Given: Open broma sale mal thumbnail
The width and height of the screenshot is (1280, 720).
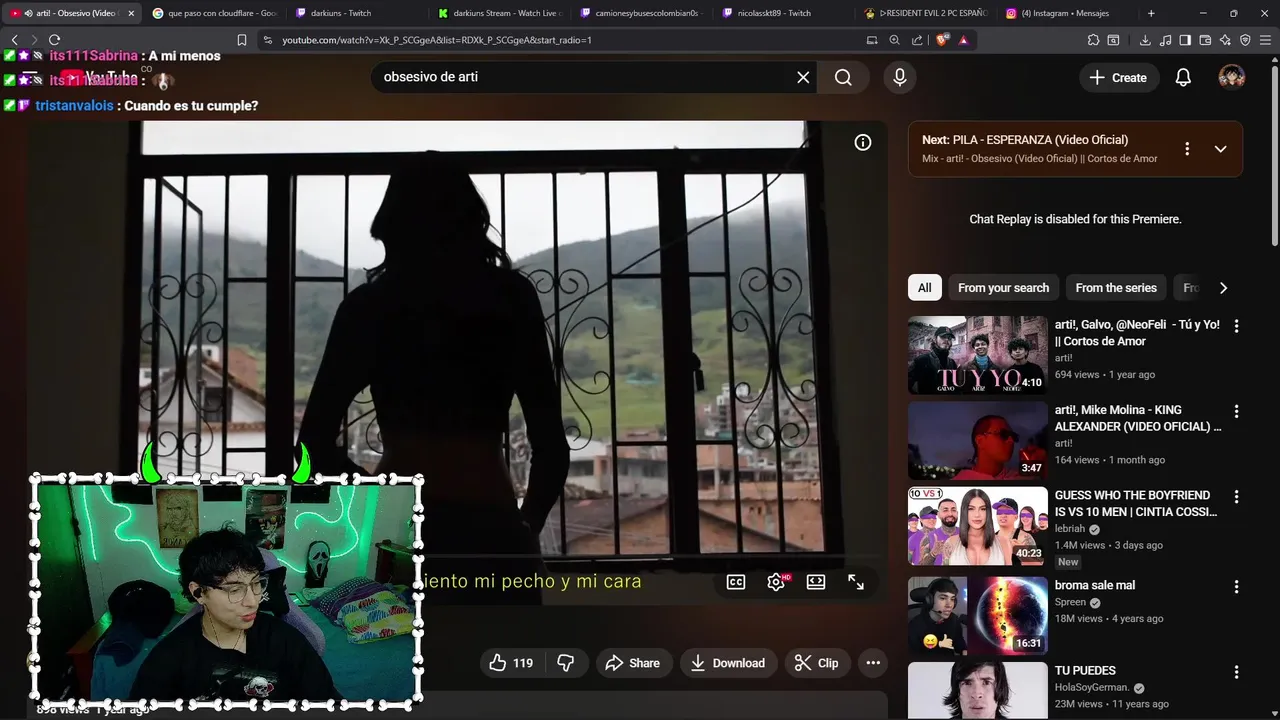Looking at the screenshot, I should (x=978, y=615).
